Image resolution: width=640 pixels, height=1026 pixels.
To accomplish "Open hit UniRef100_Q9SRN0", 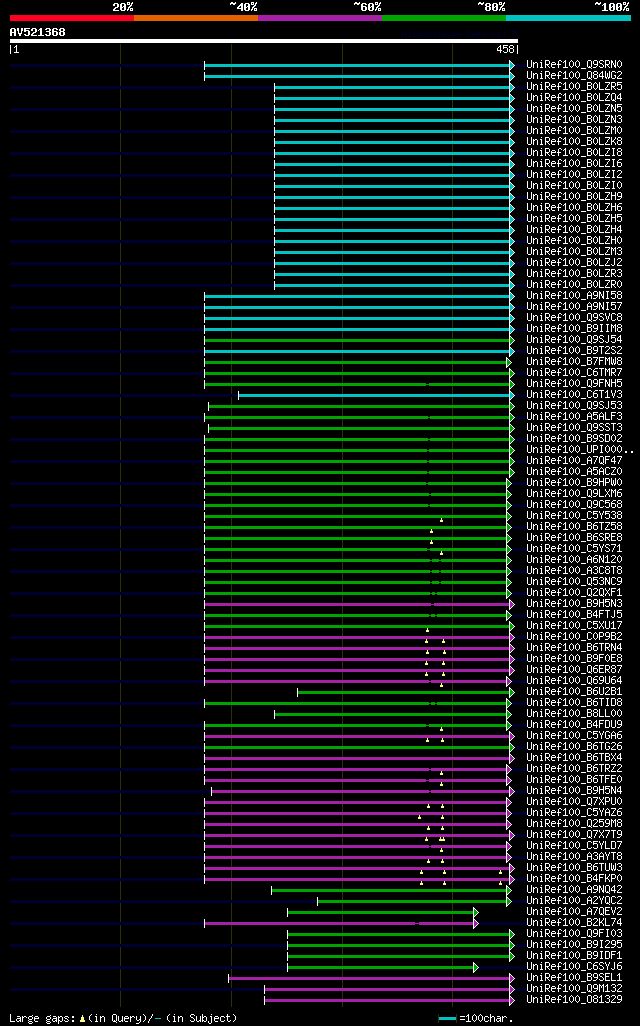I will [575, 65].
